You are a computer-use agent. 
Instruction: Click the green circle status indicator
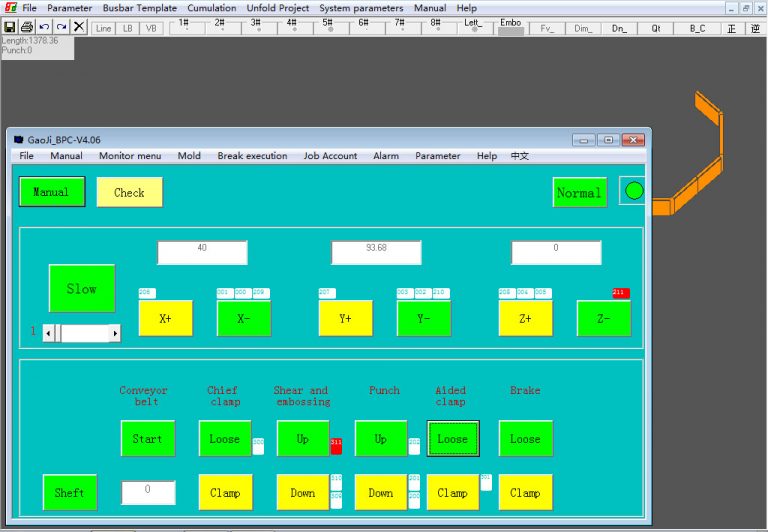[633, 191]
